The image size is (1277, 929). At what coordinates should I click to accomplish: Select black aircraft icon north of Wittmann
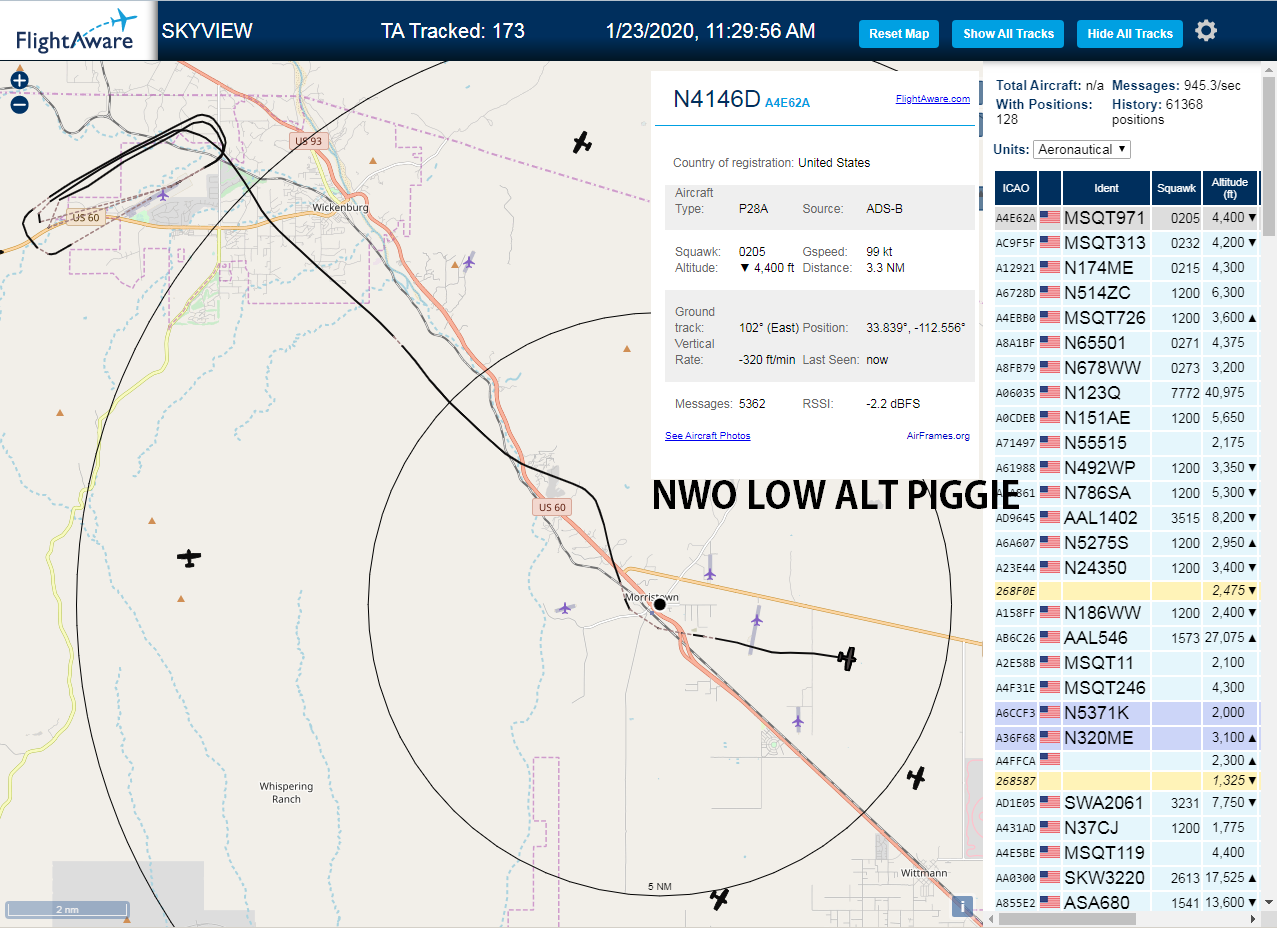click(916, 777)
